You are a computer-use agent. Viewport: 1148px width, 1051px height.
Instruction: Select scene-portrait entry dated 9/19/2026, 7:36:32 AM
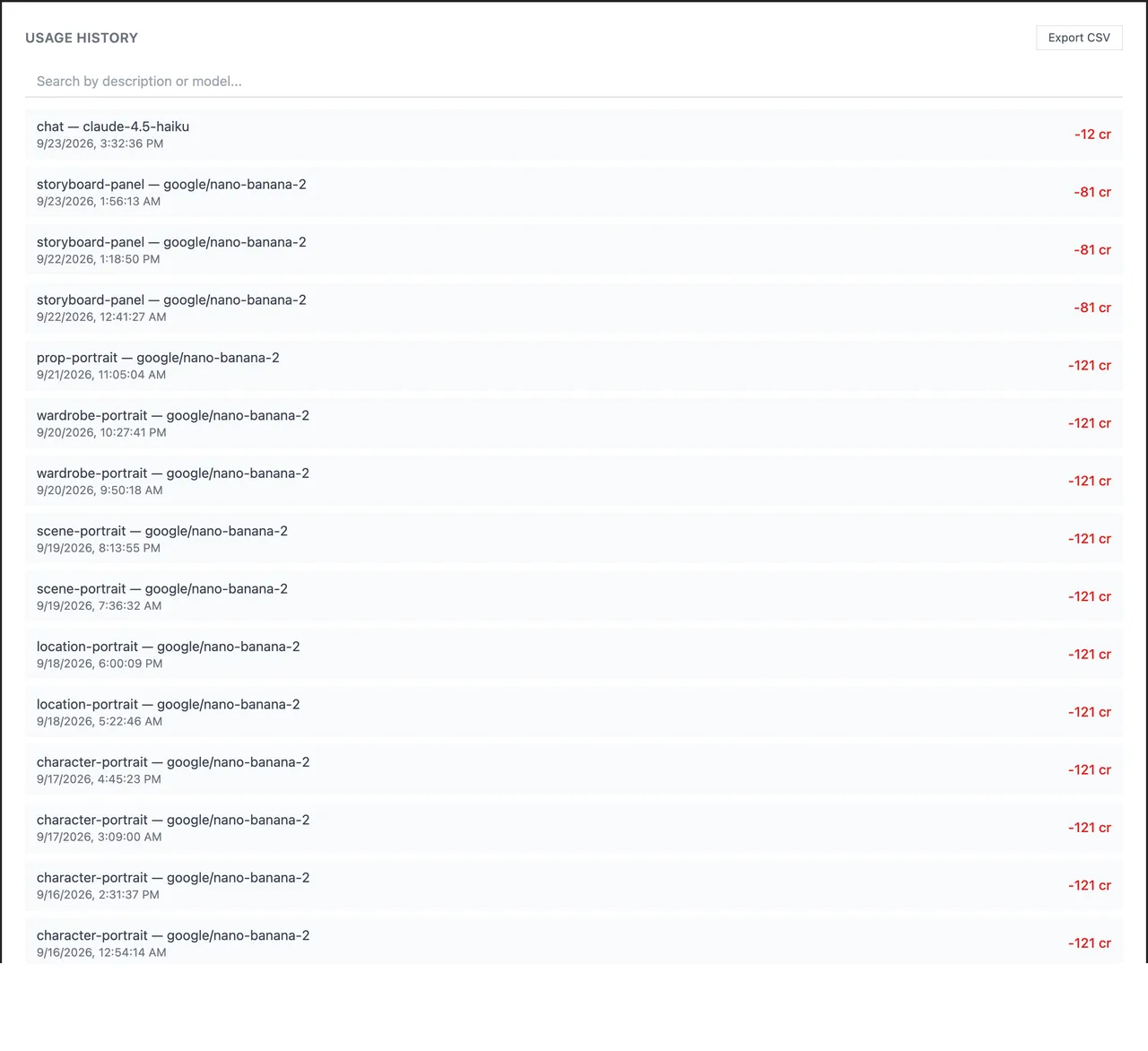point(574,597)
